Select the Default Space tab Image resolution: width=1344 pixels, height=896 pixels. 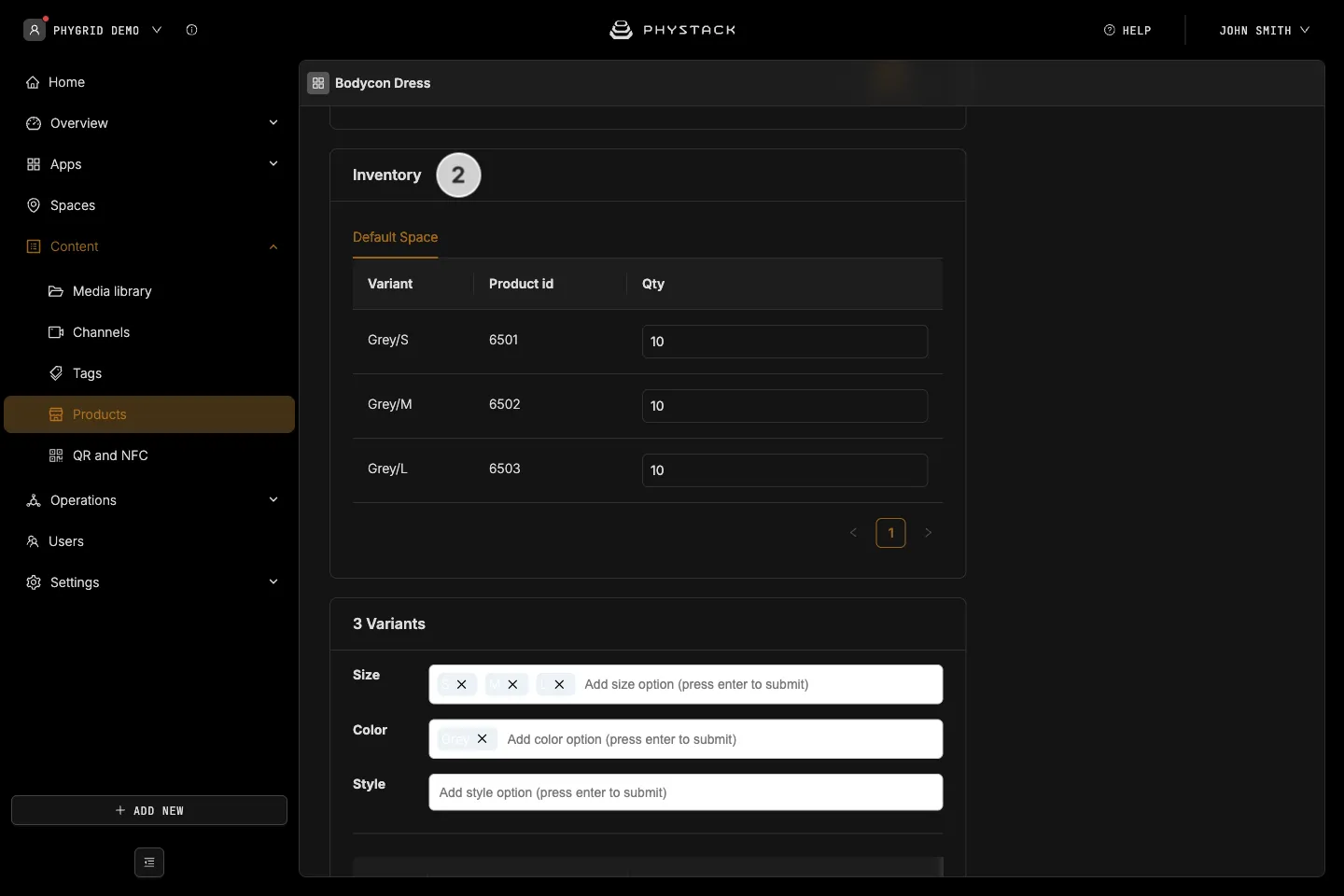click(395, 237)
